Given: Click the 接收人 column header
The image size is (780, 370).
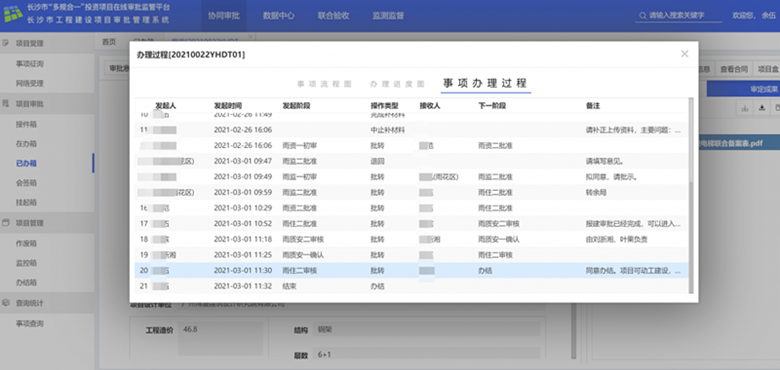Looking at the screenshot, I should 430,106.
